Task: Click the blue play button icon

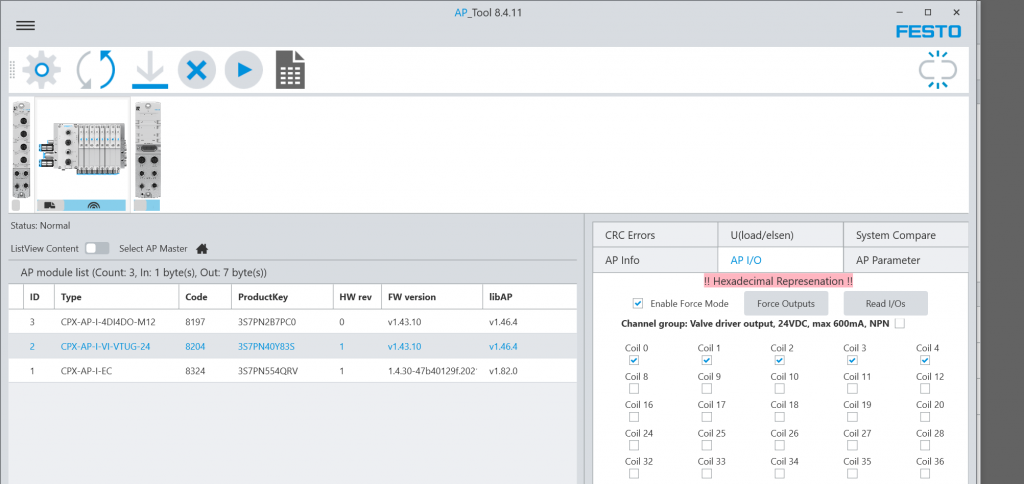Action: 244,69
